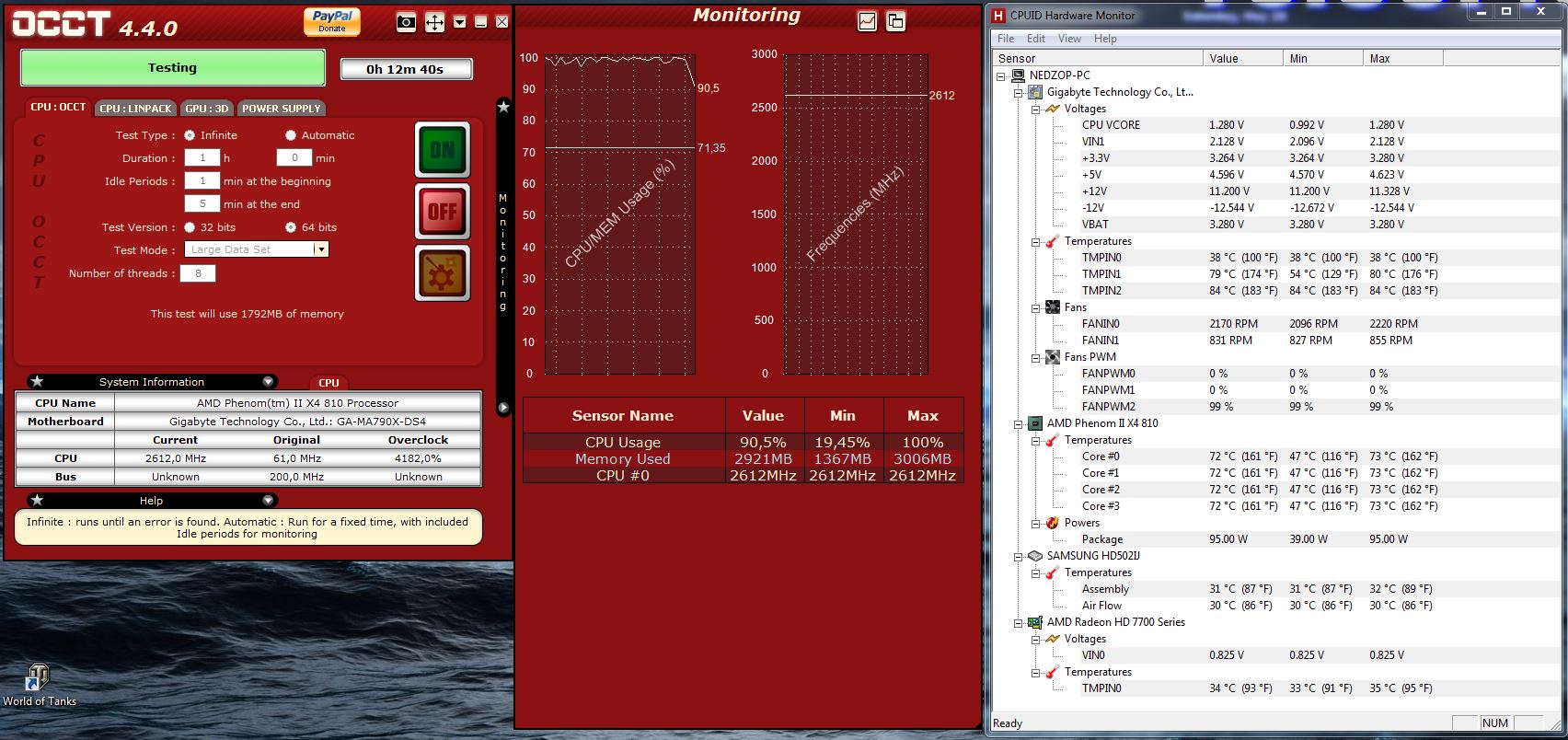Screen dimensions: 1568x740
Task: Click the Number of threads field
Action: pyautogui.click(x=198, y=273)
